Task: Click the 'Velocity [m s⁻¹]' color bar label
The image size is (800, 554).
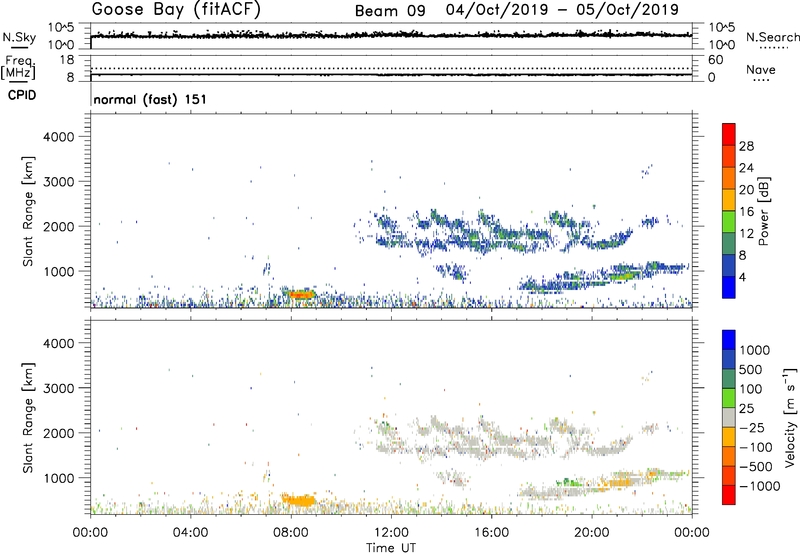Action: tap(790, 417)
